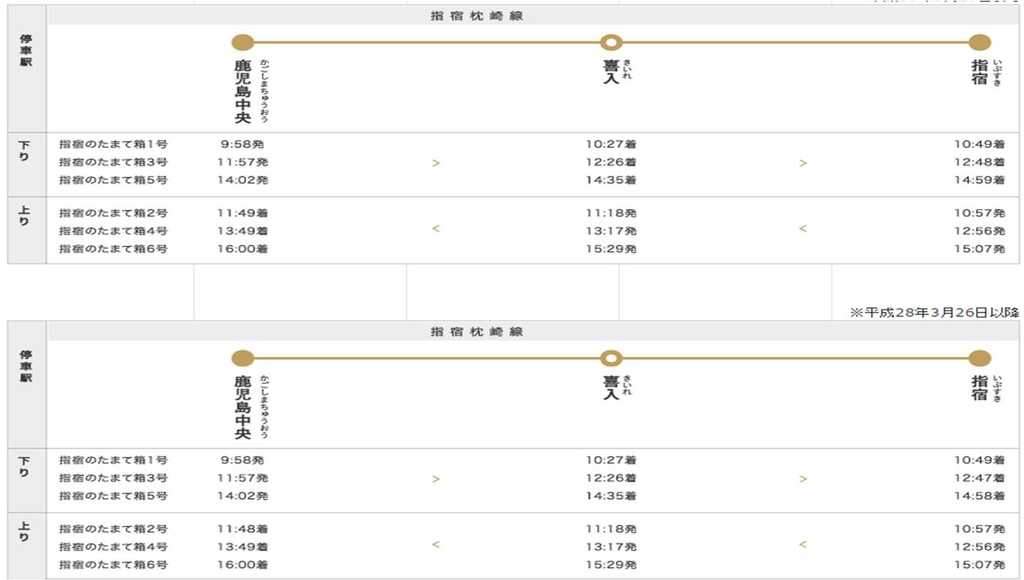Click 指宿のたまて箱1号 in the top timetable
1024x580 pixels.
coord(114,144)
